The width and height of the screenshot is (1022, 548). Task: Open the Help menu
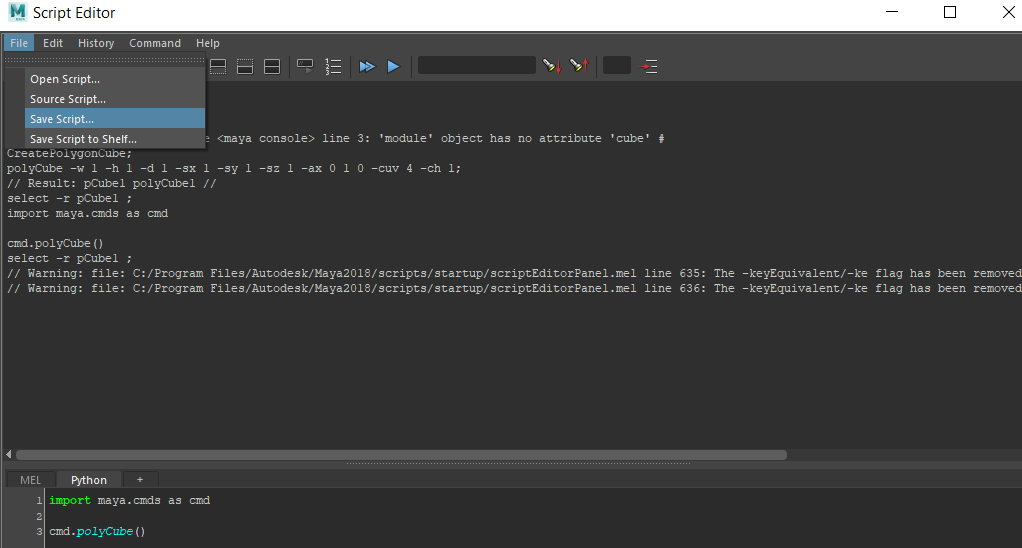pos(208,43)
